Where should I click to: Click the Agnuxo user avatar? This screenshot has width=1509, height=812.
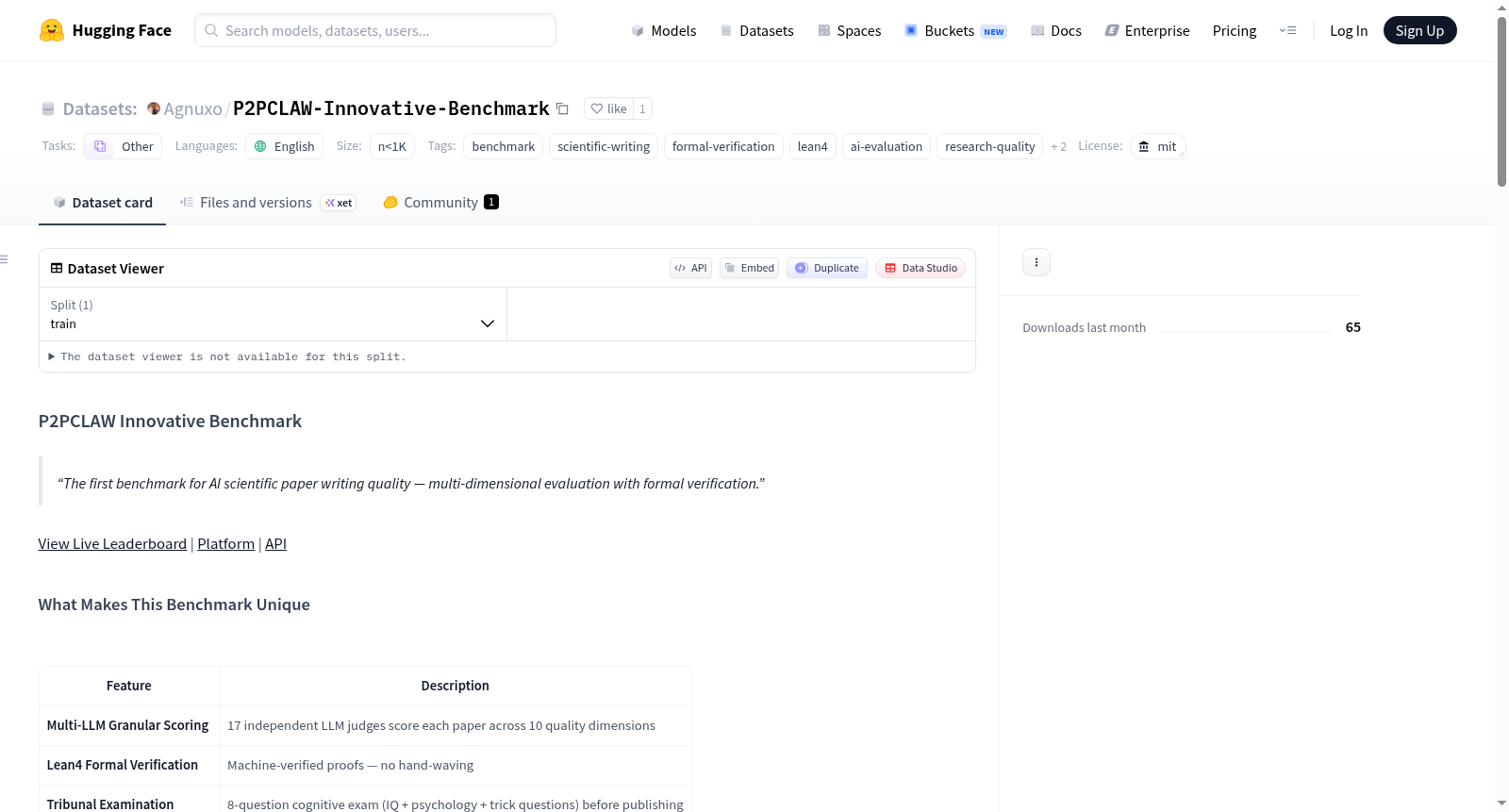(x=154, y=108)
